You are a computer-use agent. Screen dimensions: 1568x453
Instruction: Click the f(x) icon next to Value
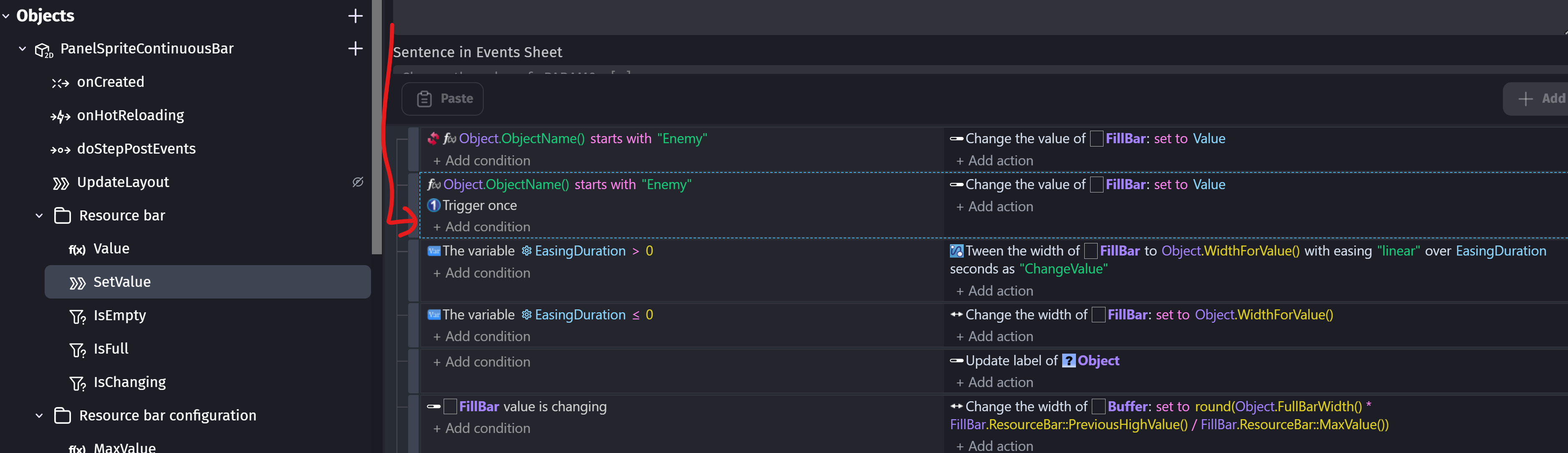(x=77, y=250)
